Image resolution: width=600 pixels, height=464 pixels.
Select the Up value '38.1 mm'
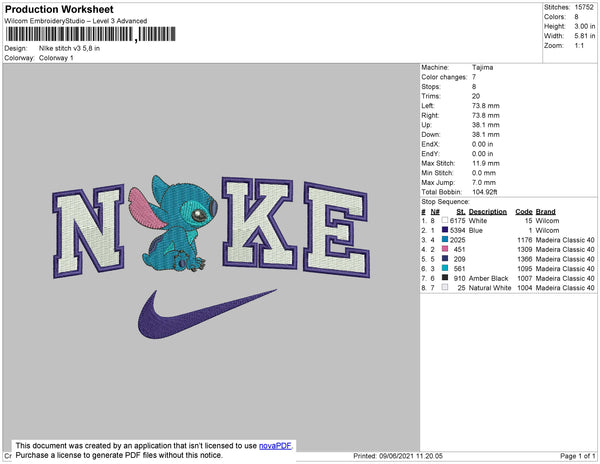486,125
